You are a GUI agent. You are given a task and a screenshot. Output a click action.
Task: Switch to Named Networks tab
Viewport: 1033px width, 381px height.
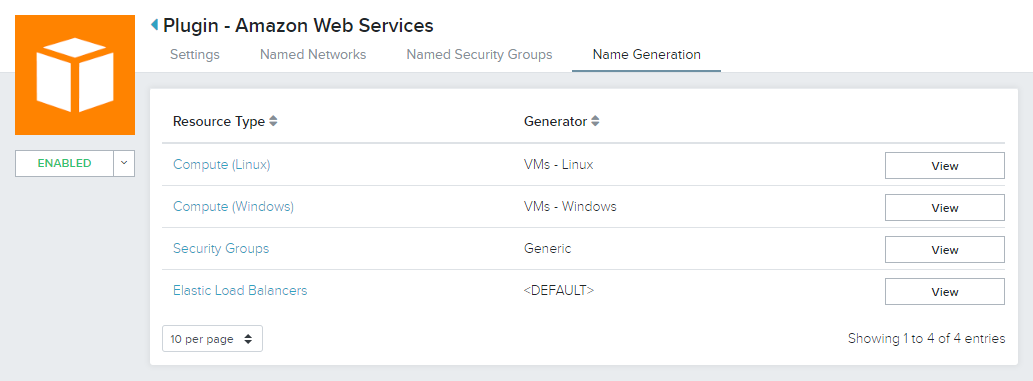(x=313, y=55)
